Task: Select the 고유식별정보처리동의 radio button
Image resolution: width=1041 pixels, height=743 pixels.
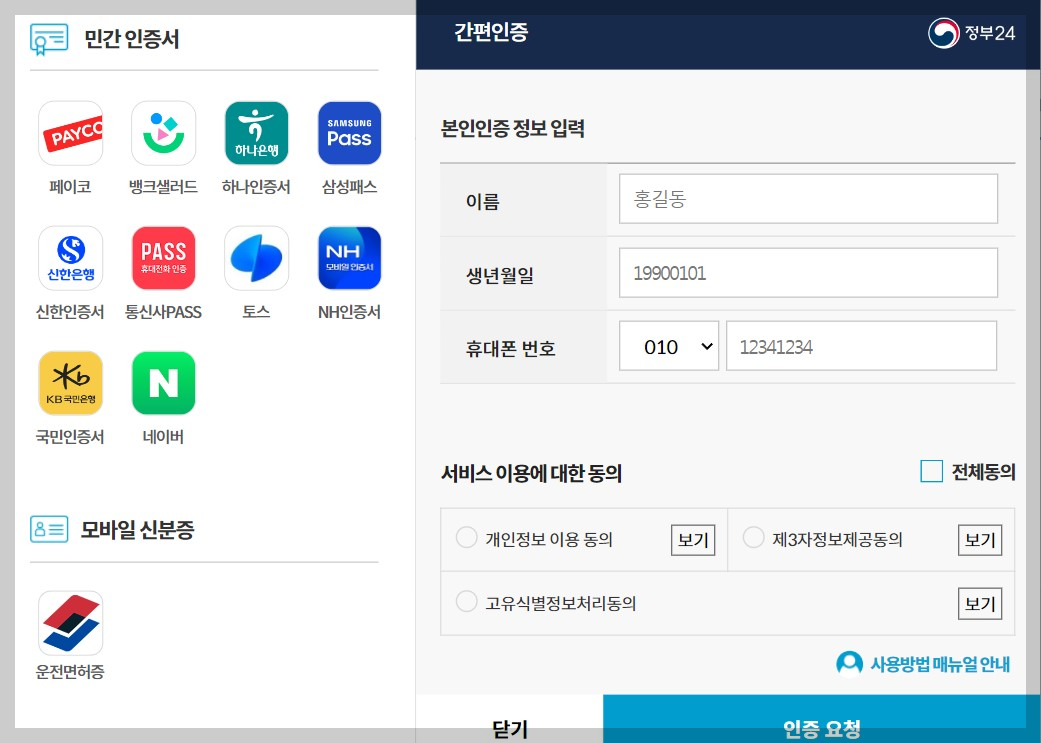Action: [x=466, y=601]
